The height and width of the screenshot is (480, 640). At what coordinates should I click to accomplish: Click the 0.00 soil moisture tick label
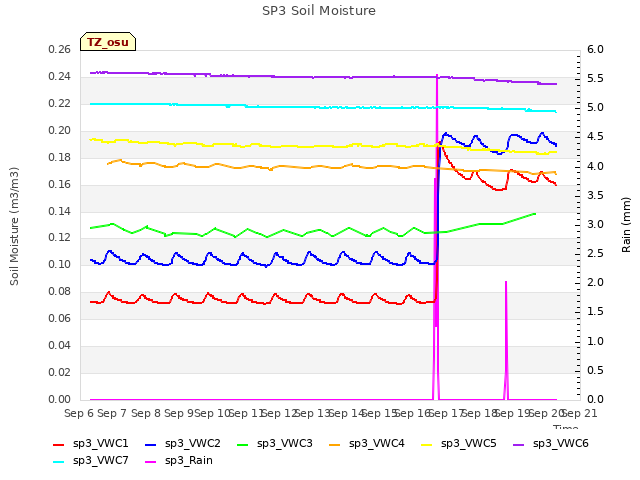[x=60, y=399]
